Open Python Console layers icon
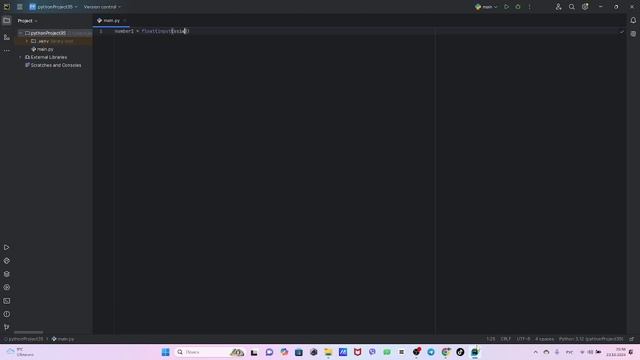 click(x=7, y=274)
